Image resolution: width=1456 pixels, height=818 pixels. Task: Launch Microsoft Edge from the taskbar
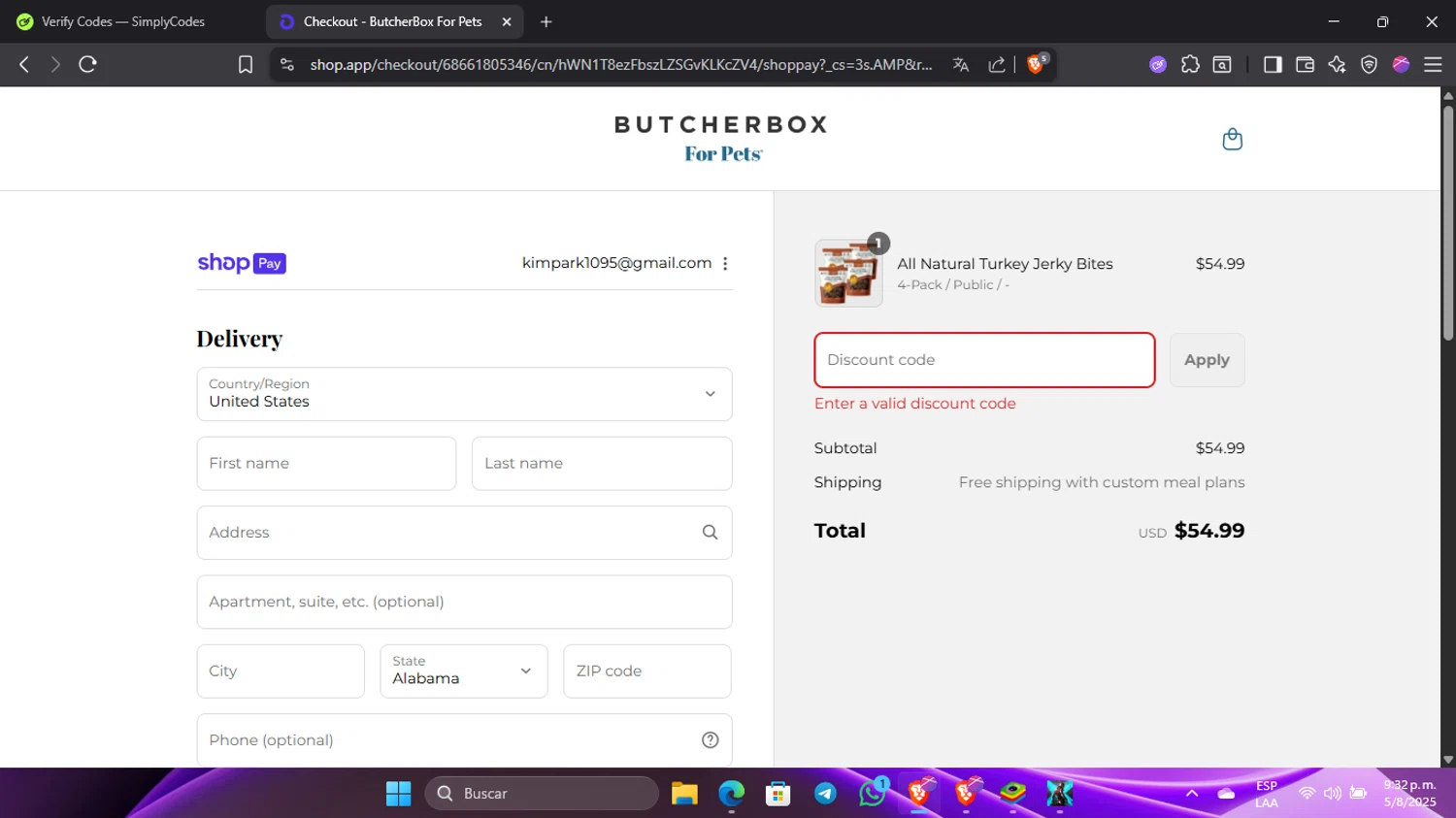pos(731,794)
